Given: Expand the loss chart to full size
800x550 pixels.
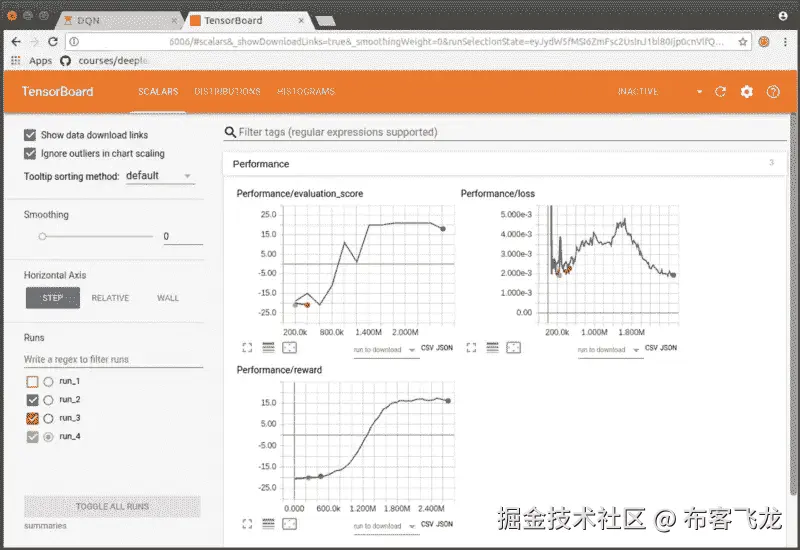Looking at the screenshot, I should click(471, 348).
